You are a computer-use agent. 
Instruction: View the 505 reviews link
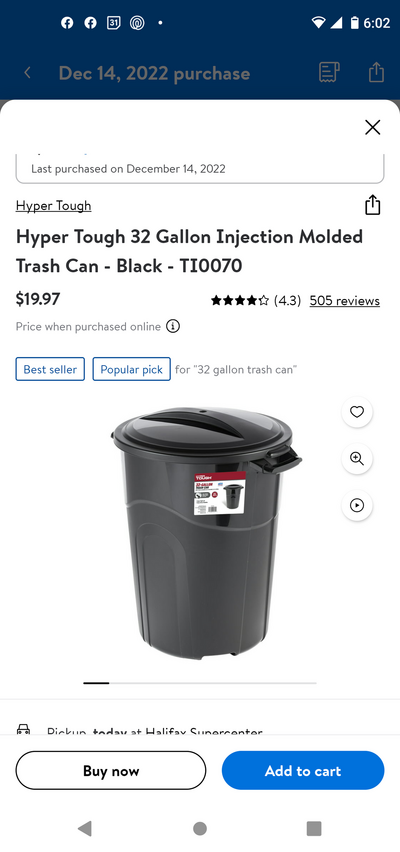pyautogui.click(x=345, y=300)
